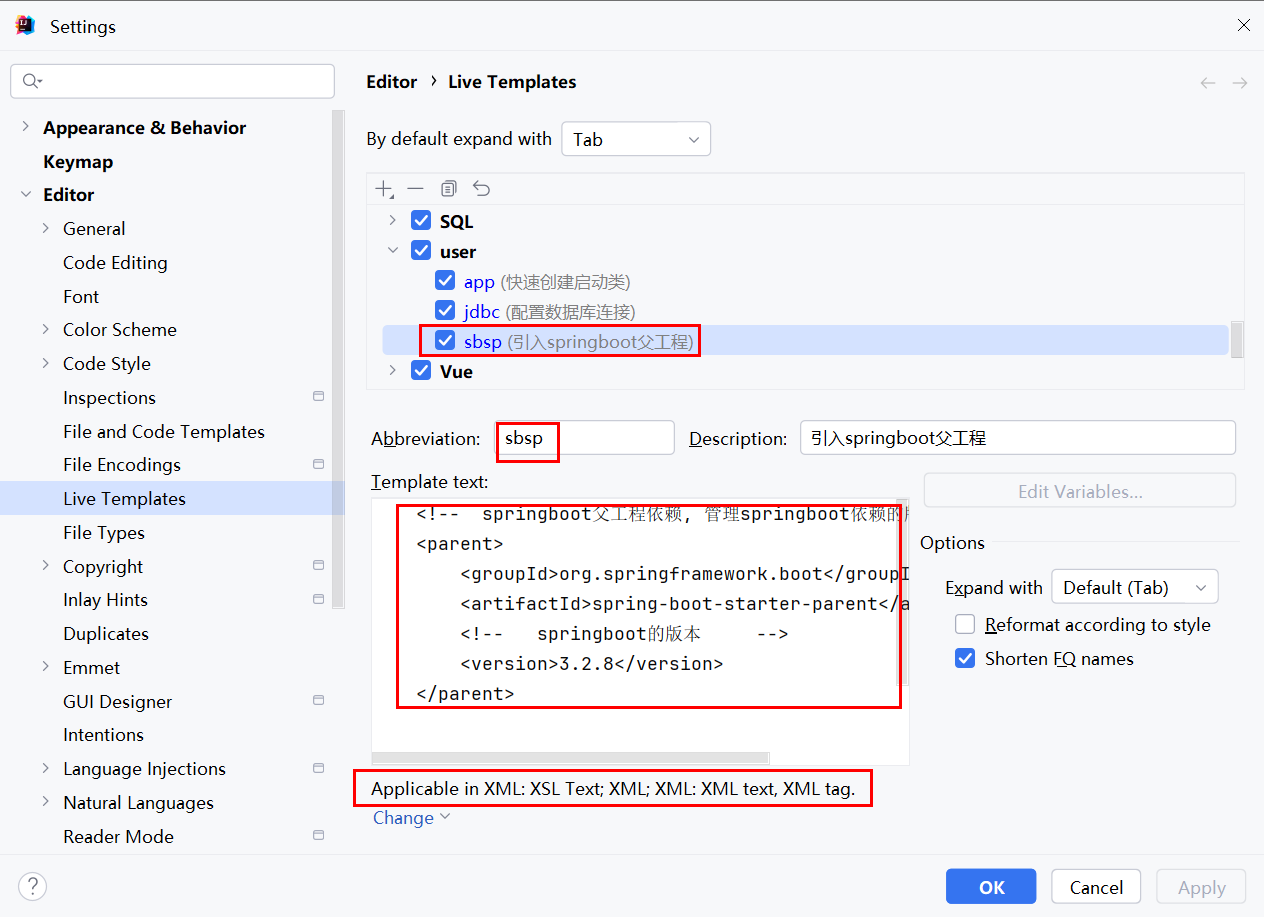
Task: Click the IntelliJ IDEA logo icon
Action: point(26,26)
